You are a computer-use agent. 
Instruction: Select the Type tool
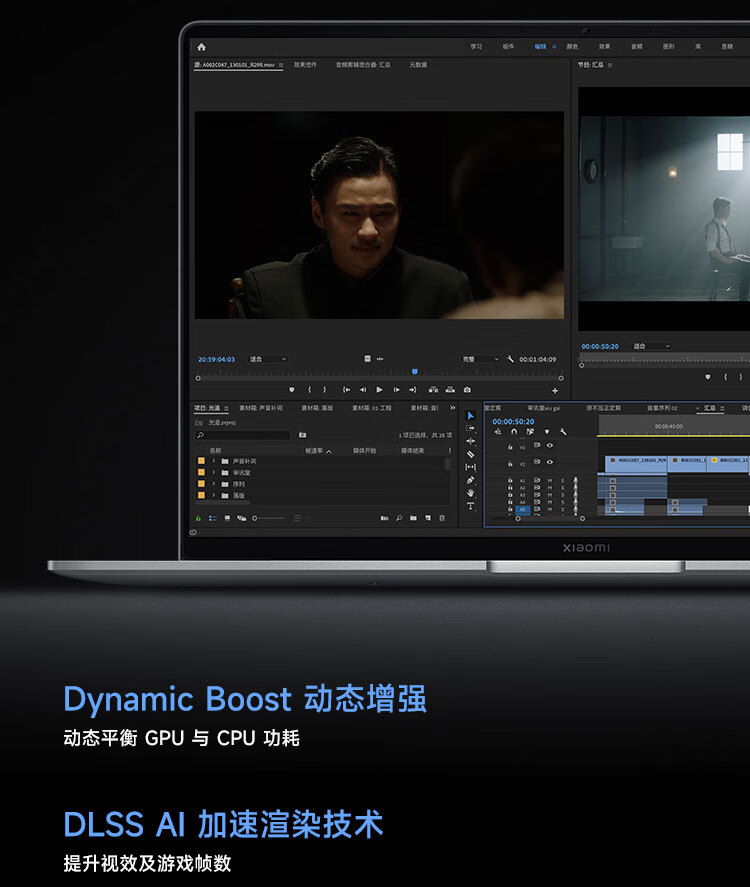471,506
